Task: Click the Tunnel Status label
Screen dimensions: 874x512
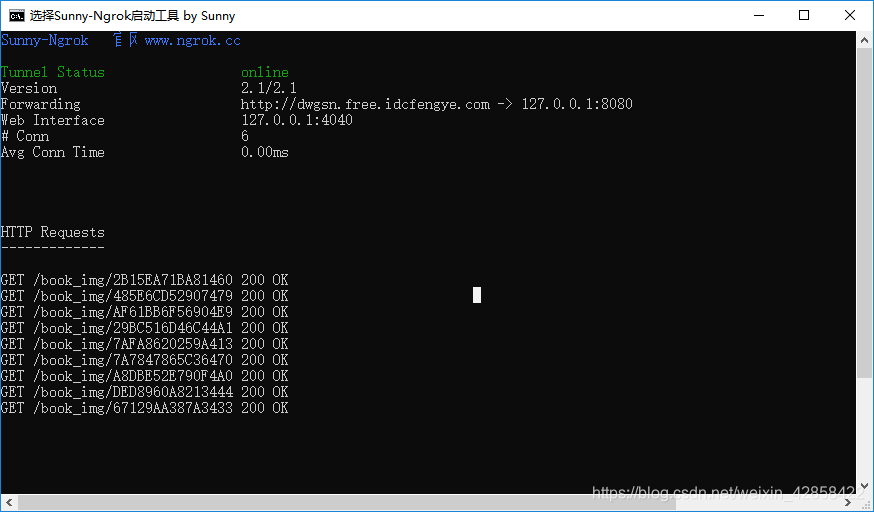Action: pos(52,72)
